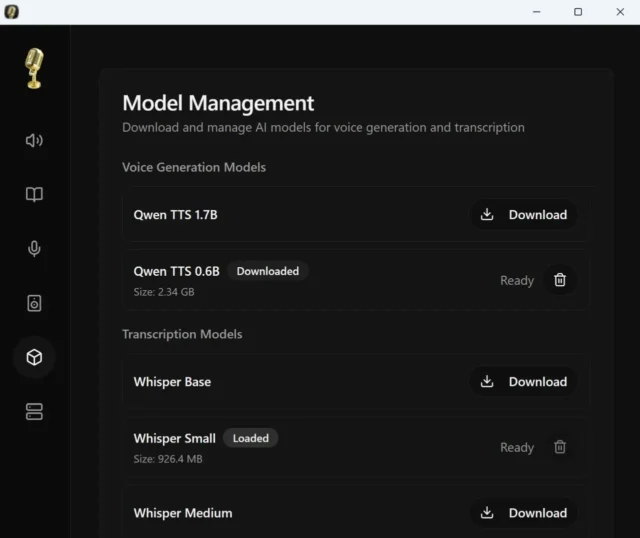
Task: Delete the Qwen TTS 0.6B model
Action: tap(560, 280)
